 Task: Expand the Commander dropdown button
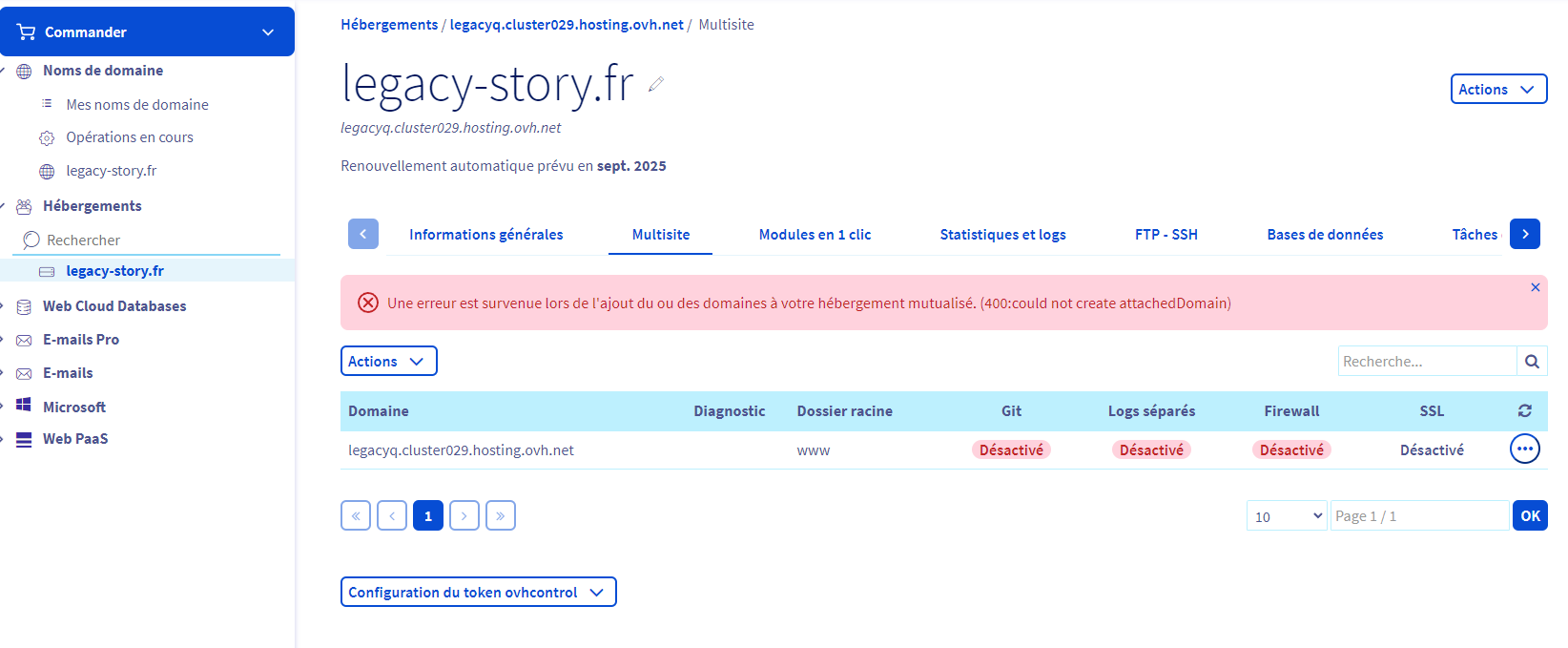[147, 31]
